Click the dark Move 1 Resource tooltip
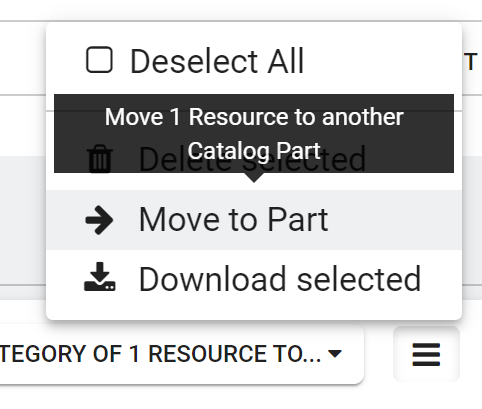This screenshot has height=409, width=482. [254, 133]
